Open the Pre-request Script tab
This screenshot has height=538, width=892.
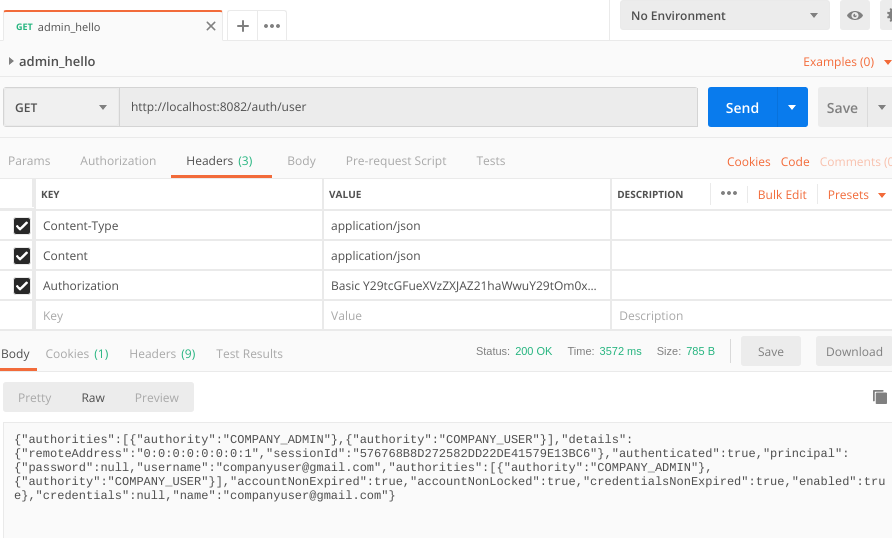coord(396,161)
